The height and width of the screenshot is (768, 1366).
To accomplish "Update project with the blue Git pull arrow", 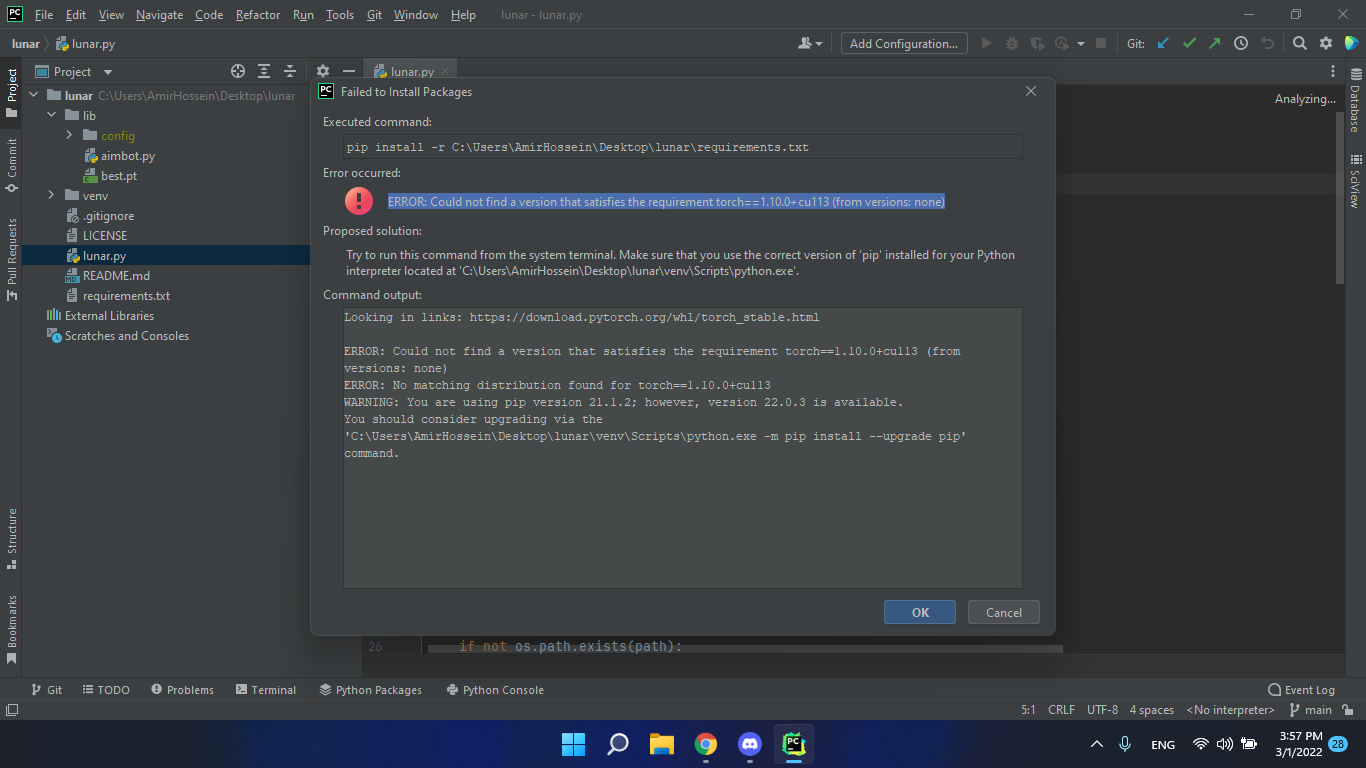I will point(1163,43).
